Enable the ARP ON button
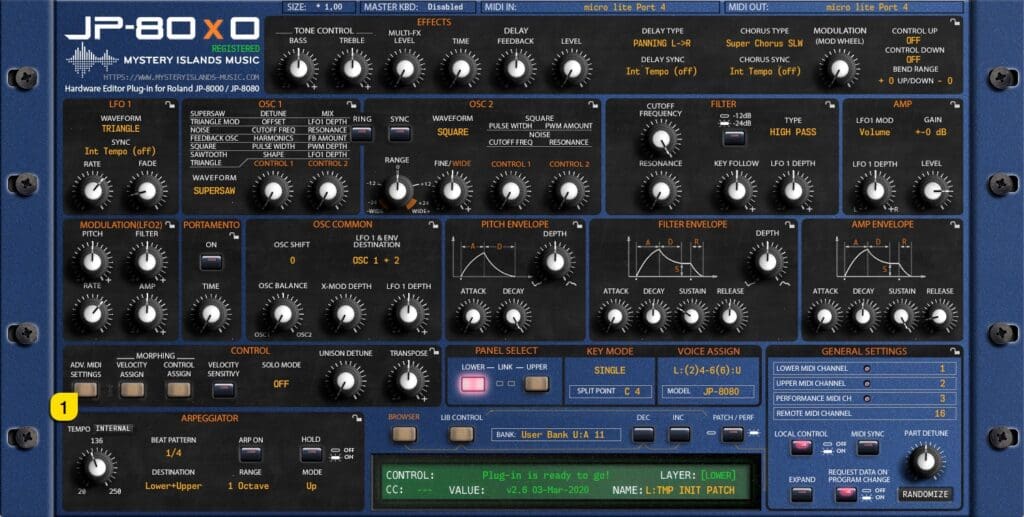This screenshot has width=1024, height=517. 250,454
